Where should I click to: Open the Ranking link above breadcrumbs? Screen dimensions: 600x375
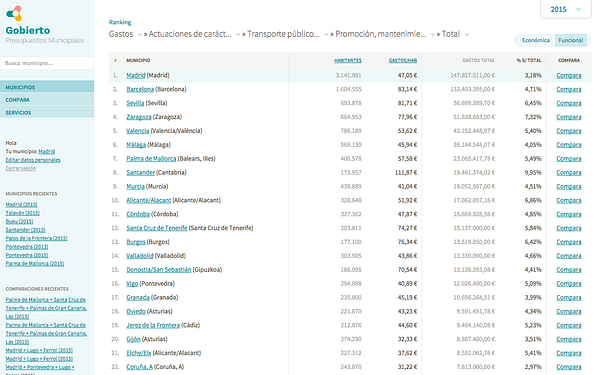click(x=120, y=22)
